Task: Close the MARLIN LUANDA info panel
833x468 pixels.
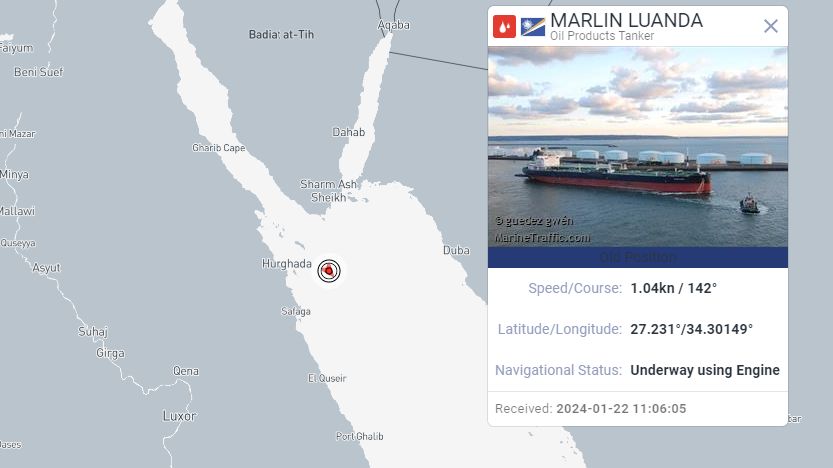Action: (x=770, y=26)
